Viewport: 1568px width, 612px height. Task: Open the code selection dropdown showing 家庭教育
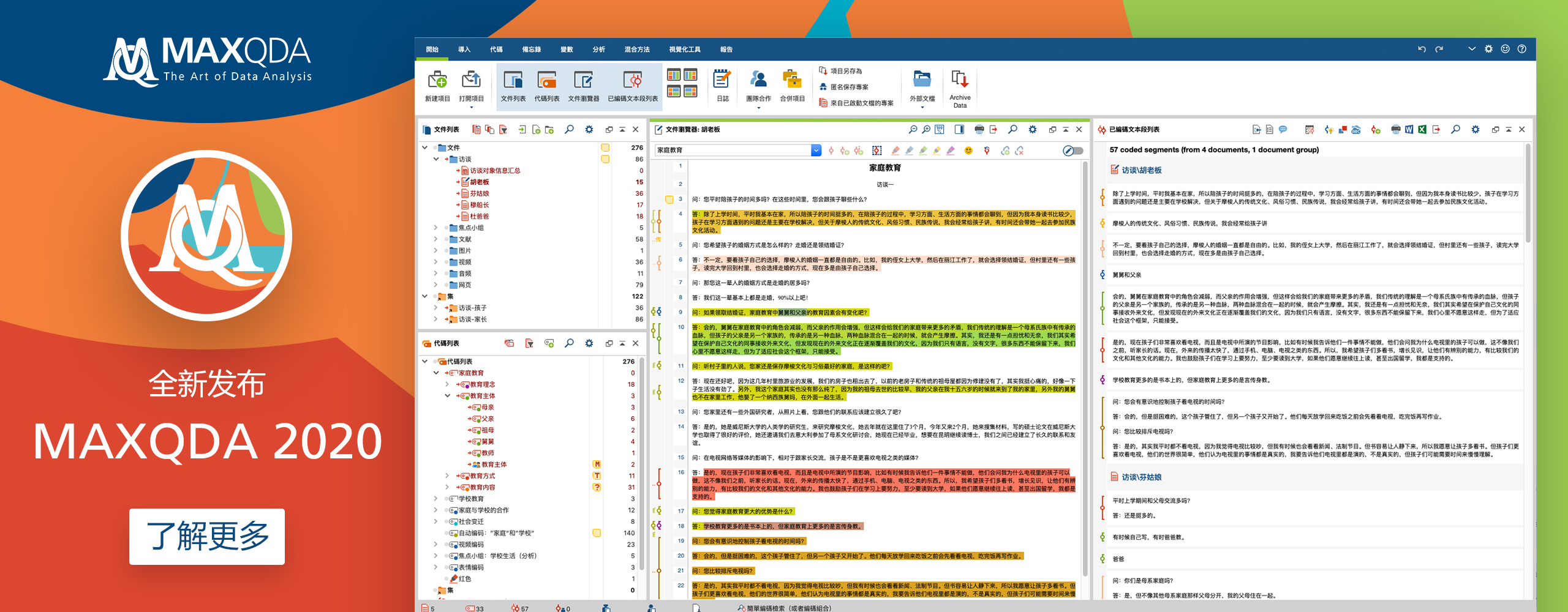pos(816,151)
